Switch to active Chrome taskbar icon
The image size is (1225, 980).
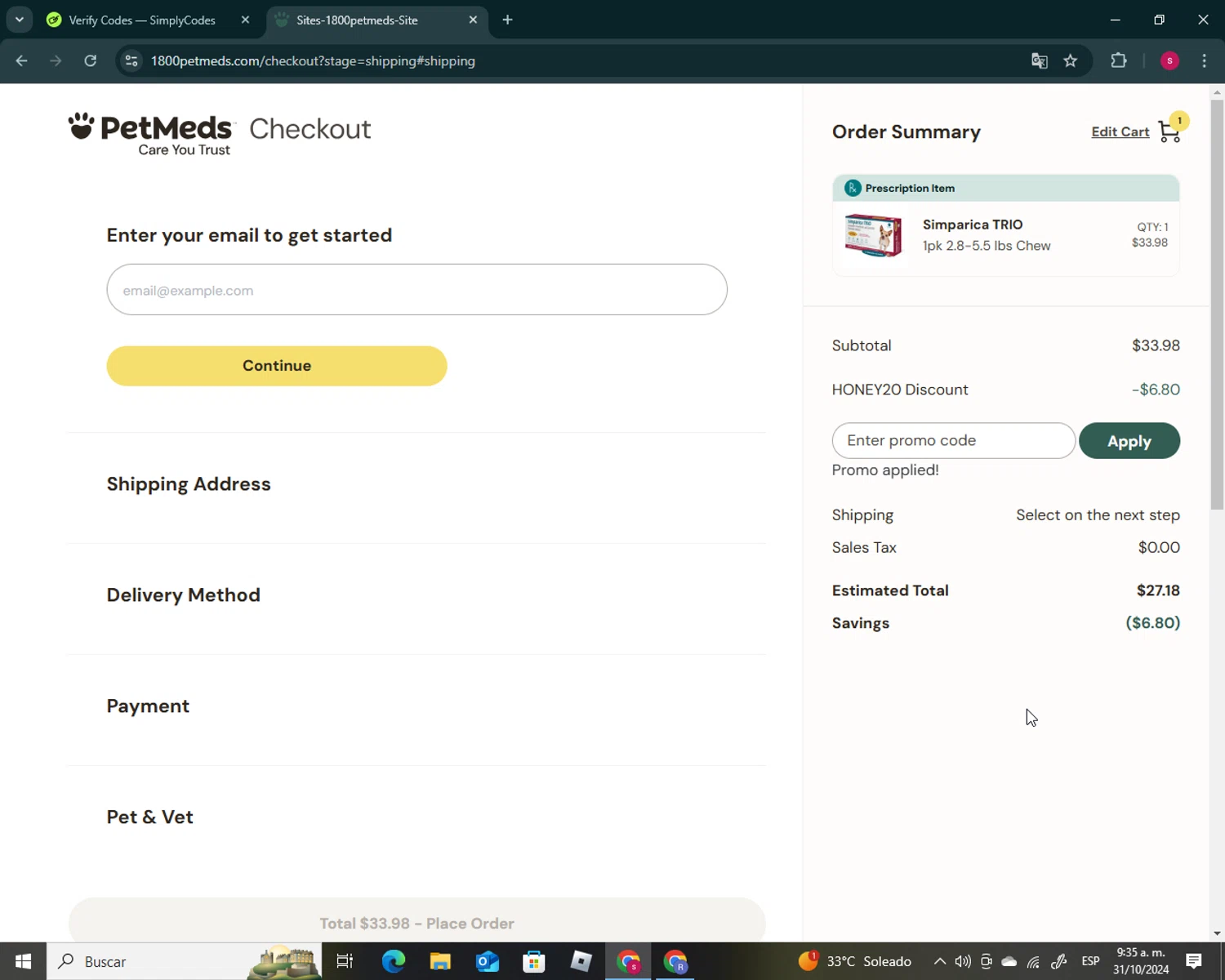[628, 961]
